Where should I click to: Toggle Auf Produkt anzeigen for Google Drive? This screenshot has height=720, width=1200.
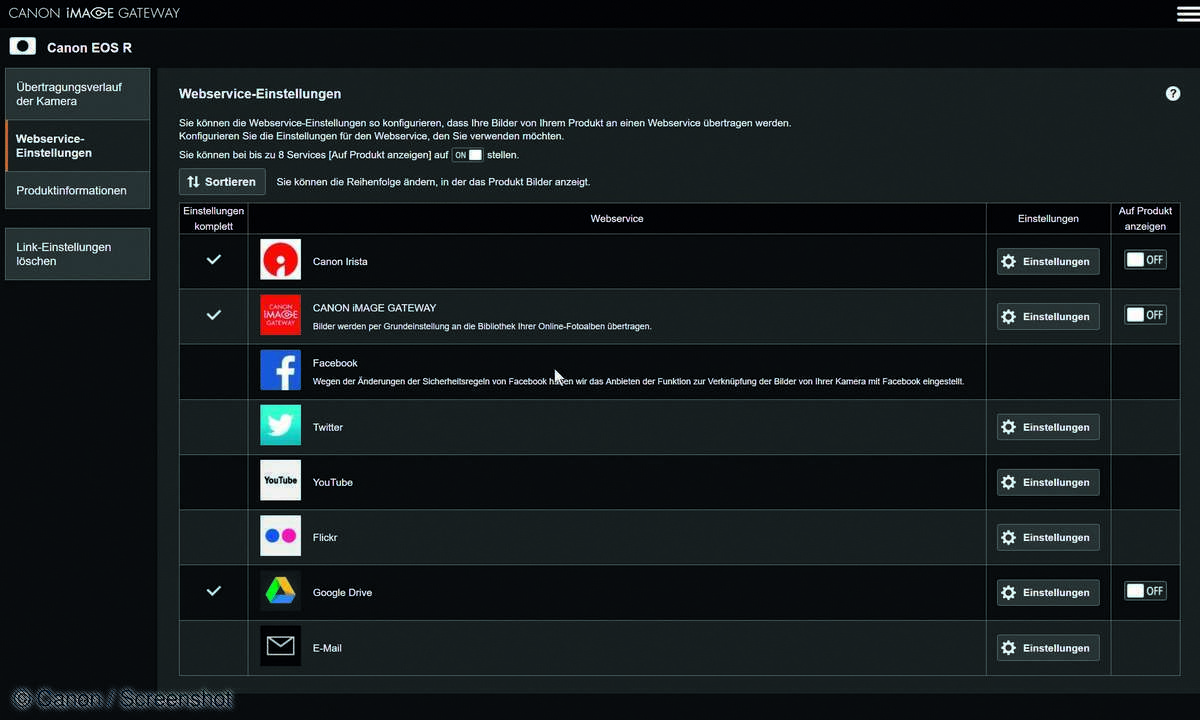coord(1145,591)
